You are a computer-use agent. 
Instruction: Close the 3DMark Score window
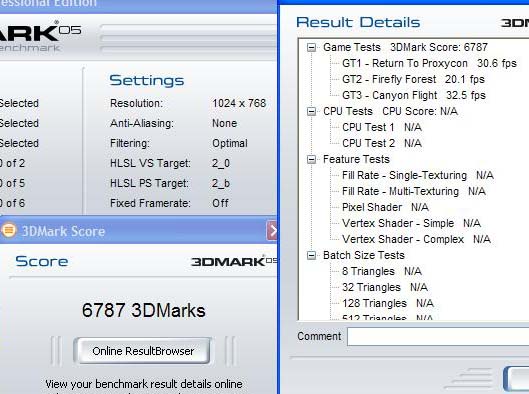[x=272, y=231]
